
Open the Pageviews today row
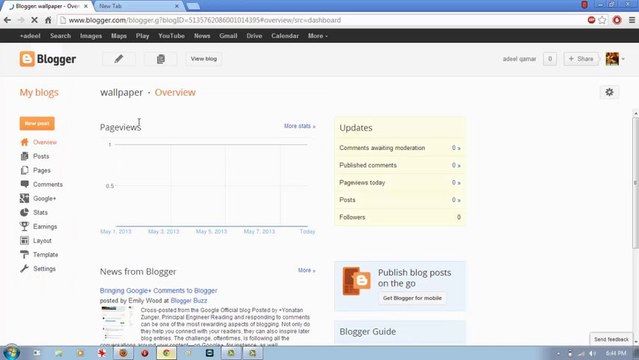click(x=400, y=183)
